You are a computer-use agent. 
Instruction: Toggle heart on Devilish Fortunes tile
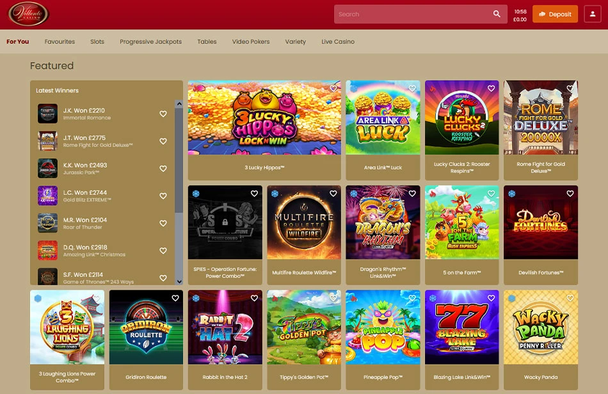570,193
